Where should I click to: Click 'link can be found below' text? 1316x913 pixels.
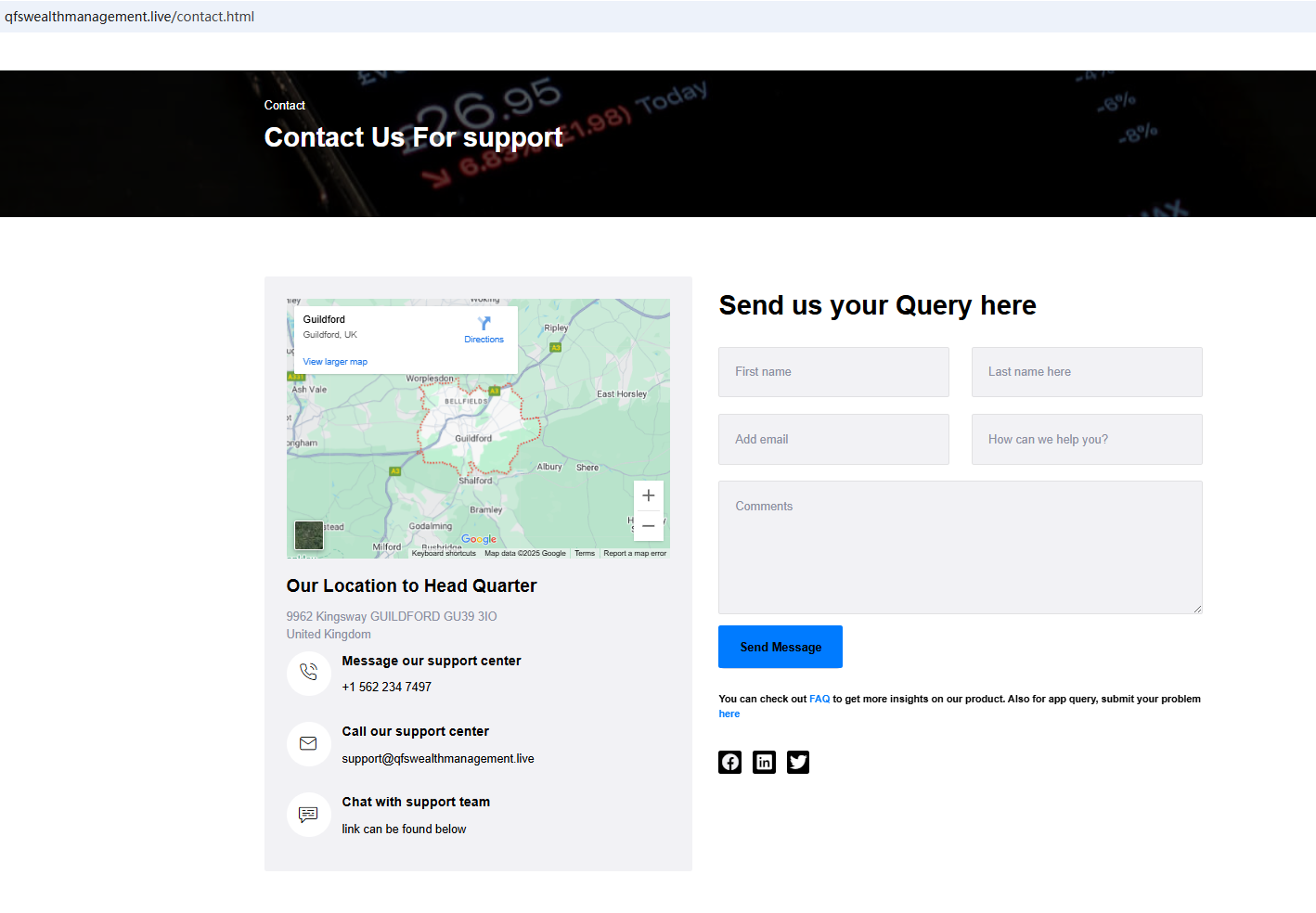(404, 829)
